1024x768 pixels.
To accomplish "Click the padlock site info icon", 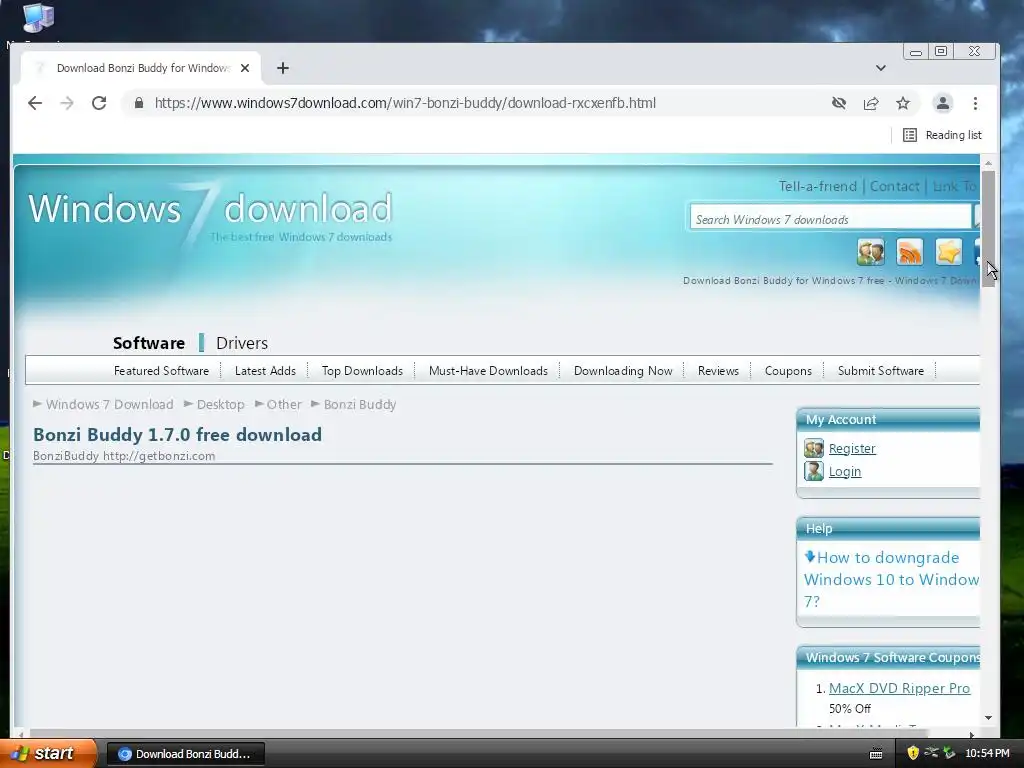I will 138,103.
